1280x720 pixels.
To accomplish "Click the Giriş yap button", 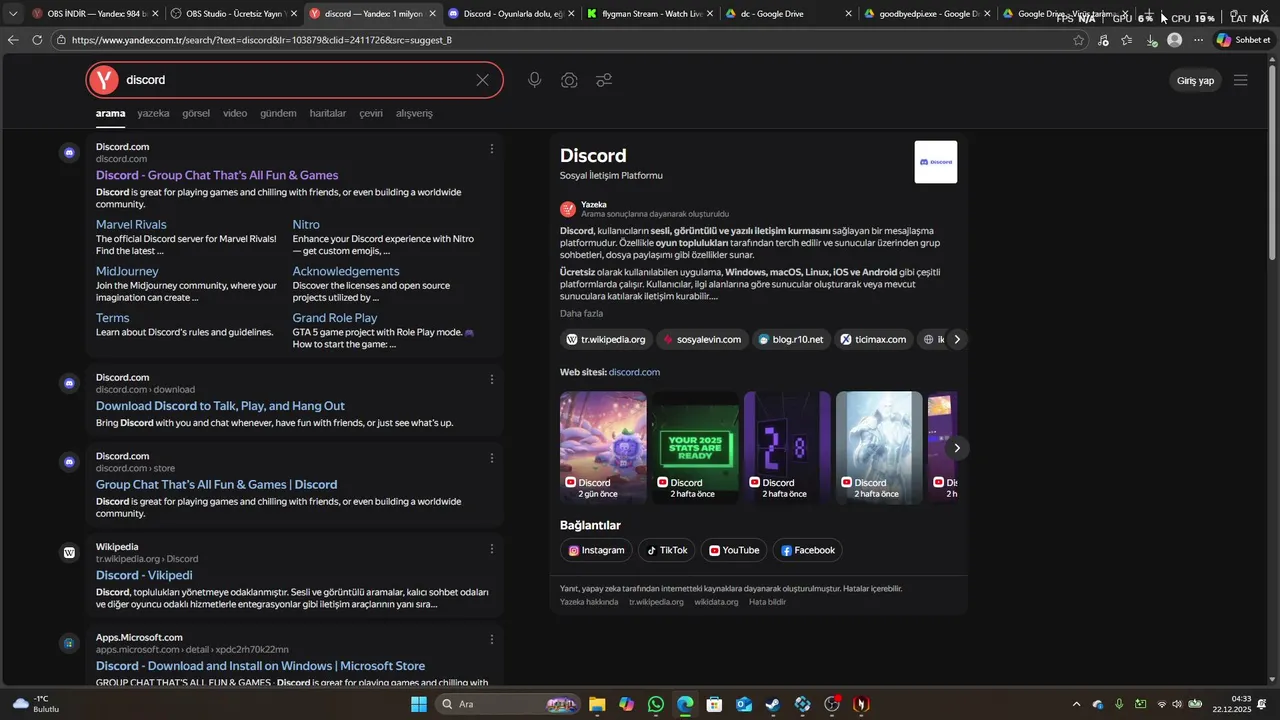I will pos(1195,81).
